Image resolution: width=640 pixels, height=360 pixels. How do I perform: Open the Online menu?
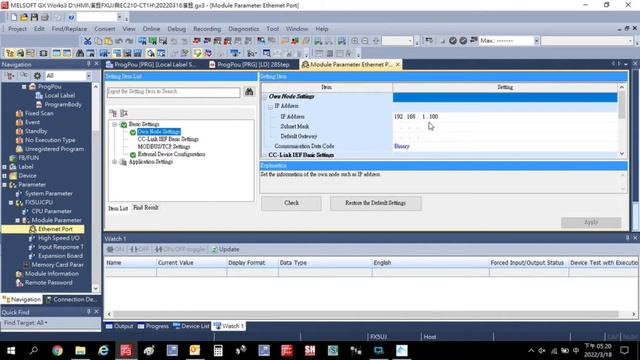point(151,29)
